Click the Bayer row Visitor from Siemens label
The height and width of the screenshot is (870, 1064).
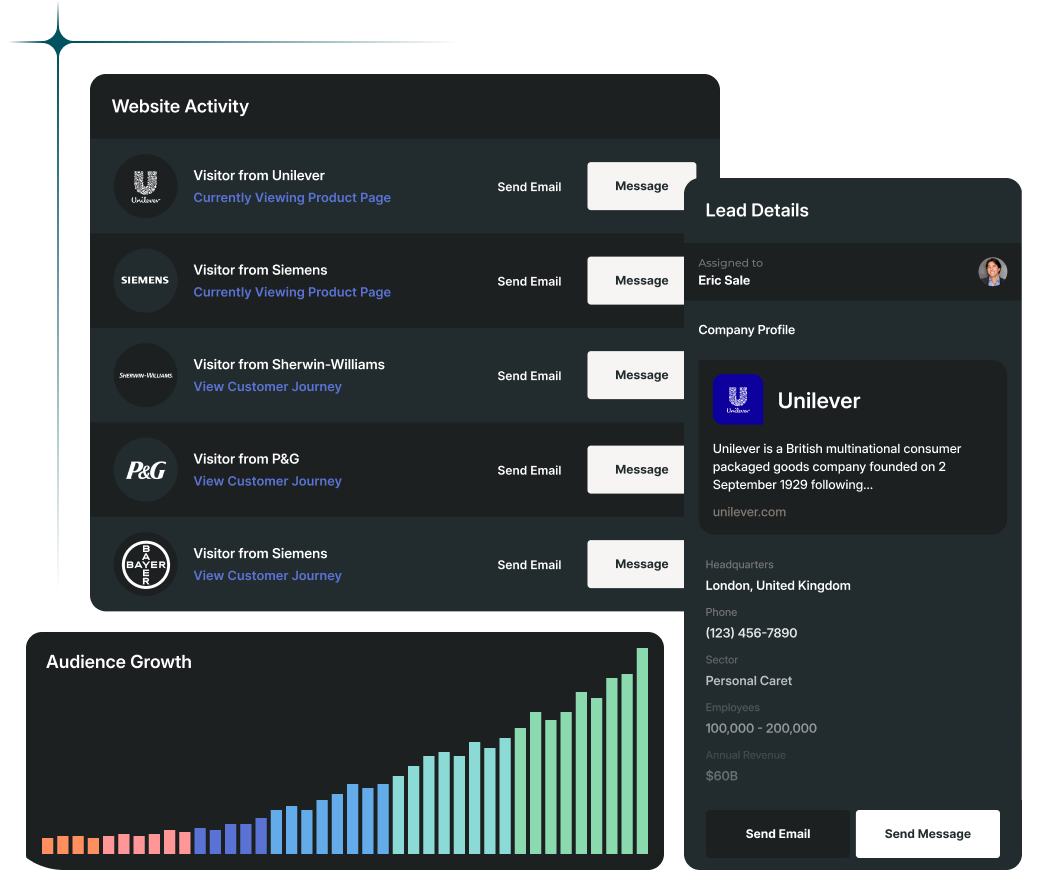(260, 553)
